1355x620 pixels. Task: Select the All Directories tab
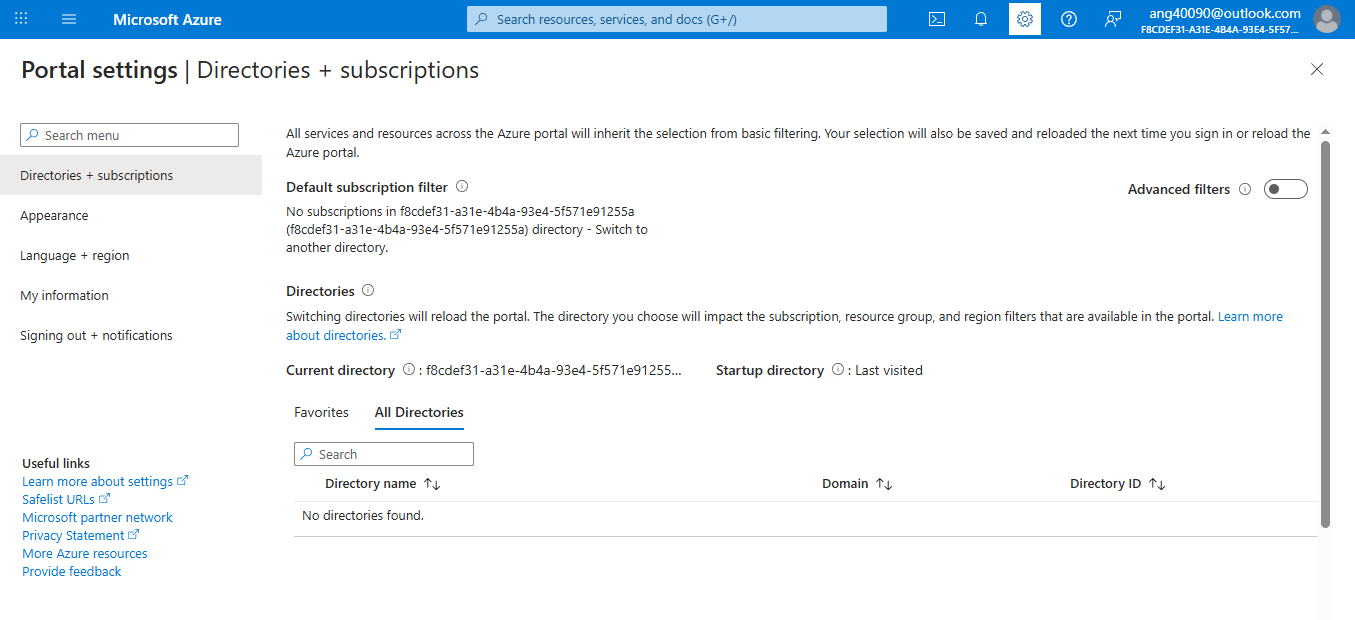tap(419, 412)
